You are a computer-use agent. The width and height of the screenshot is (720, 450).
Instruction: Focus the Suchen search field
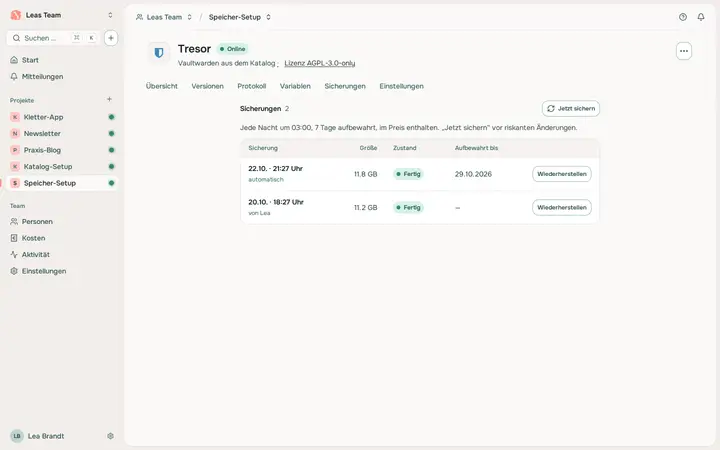tap(53, 38)
